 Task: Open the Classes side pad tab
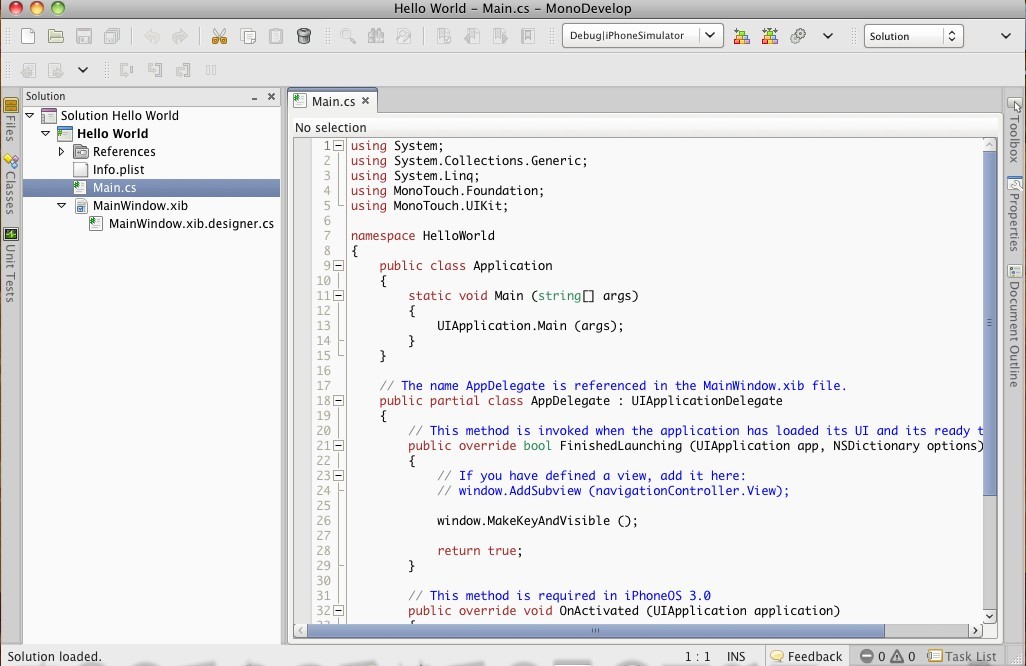pyautogui.click(x=10, y=184)
